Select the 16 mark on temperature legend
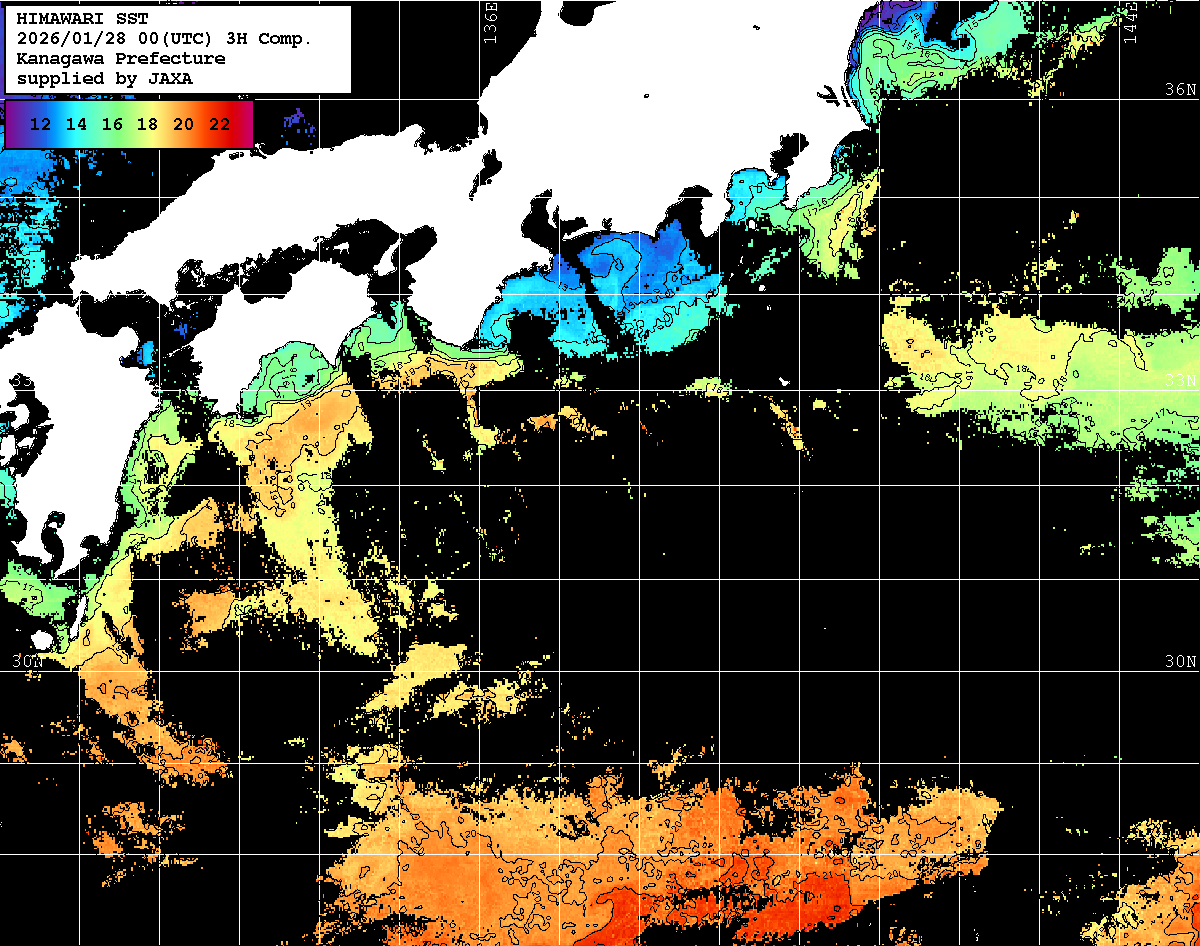Image resolution: width=1200 pixels, height=946 pixels. (x=112, y=124)
